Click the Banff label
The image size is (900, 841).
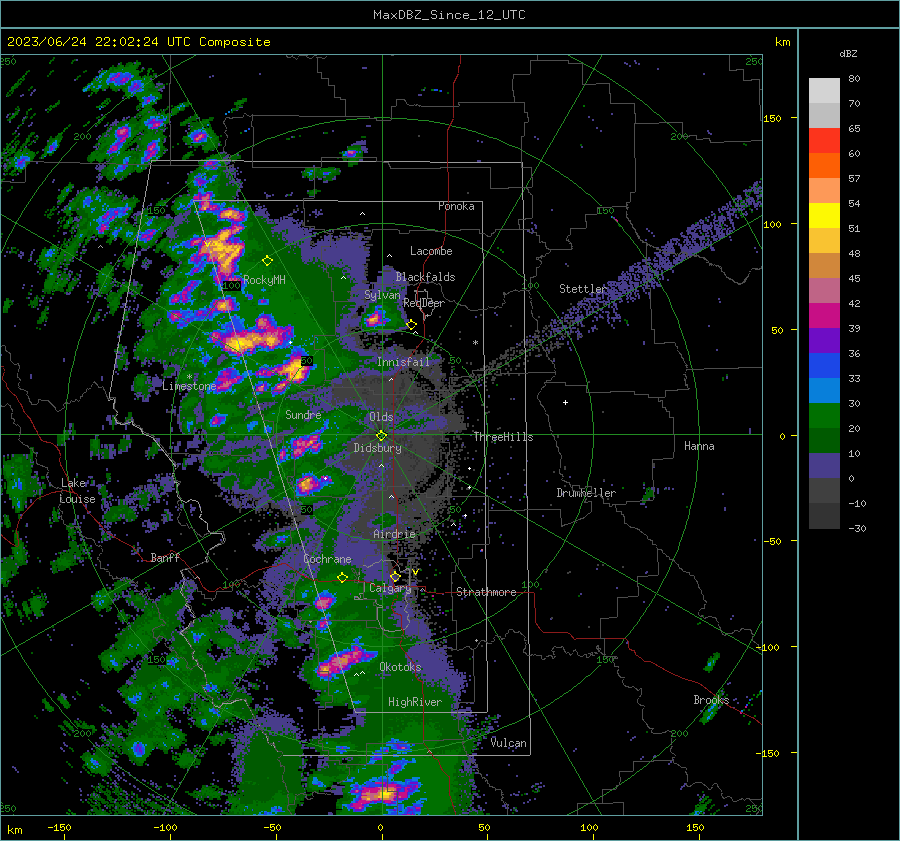(x=165, y=557)
